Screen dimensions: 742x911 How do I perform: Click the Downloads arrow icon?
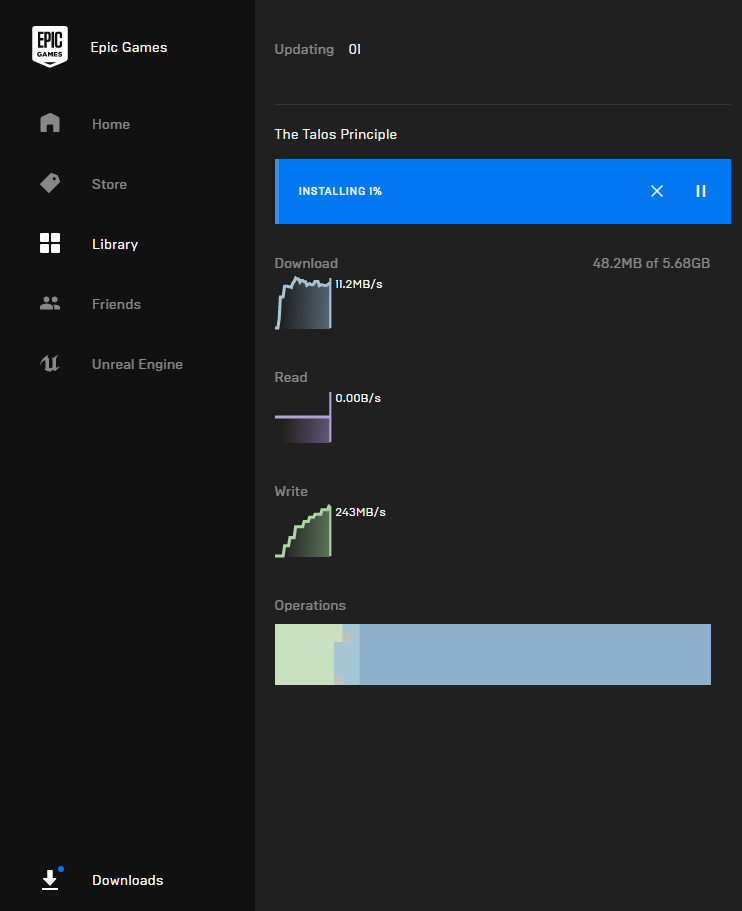pos(50,880)
